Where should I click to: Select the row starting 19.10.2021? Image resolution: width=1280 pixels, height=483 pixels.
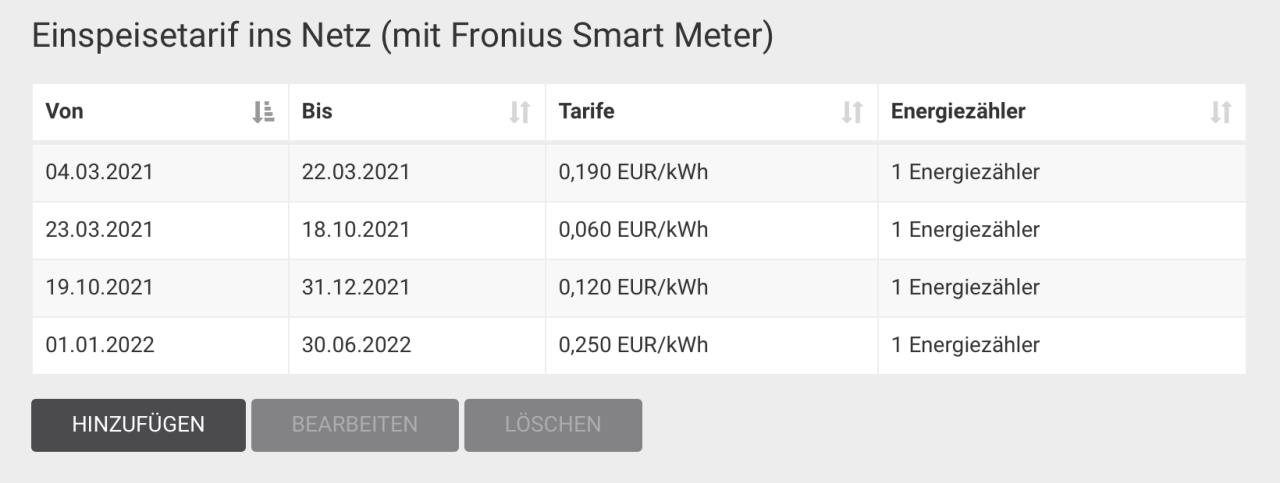(x=639, y=288)
